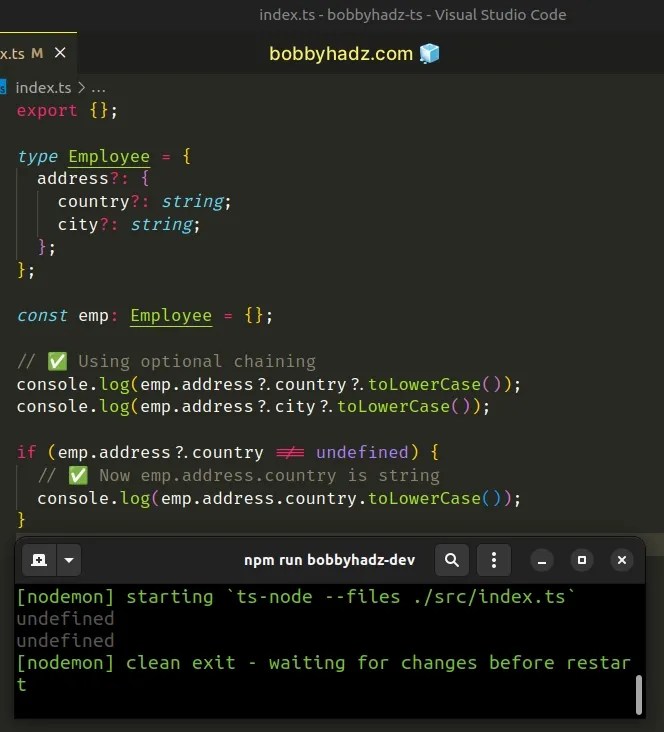Click the 'country?: string;' line
Viewport: 664px width, 732px height.
(144, 202)
